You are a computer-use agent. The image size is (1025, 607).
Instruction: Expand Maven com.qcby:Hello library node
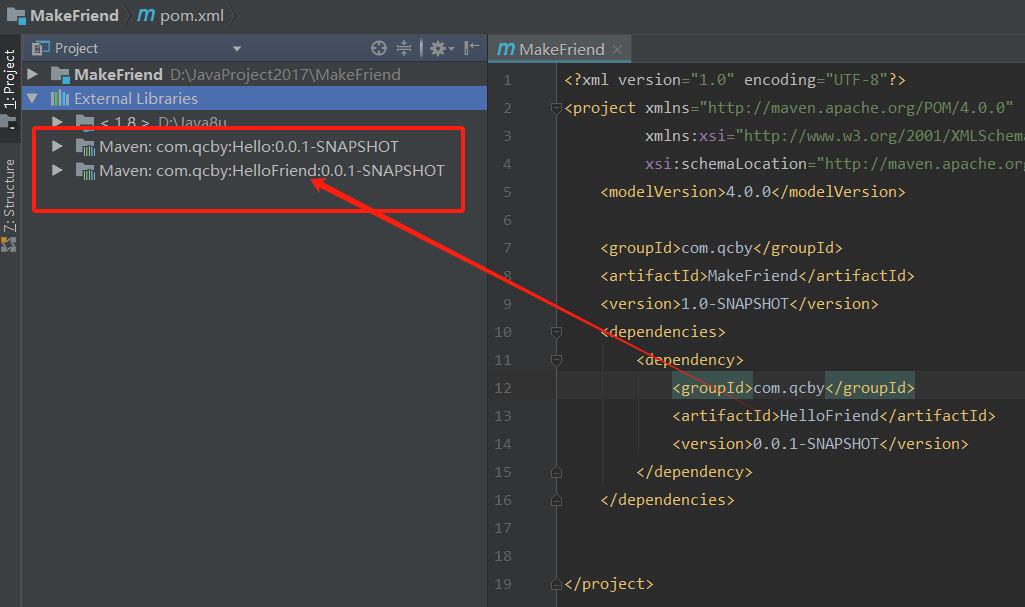coord(58,146)
